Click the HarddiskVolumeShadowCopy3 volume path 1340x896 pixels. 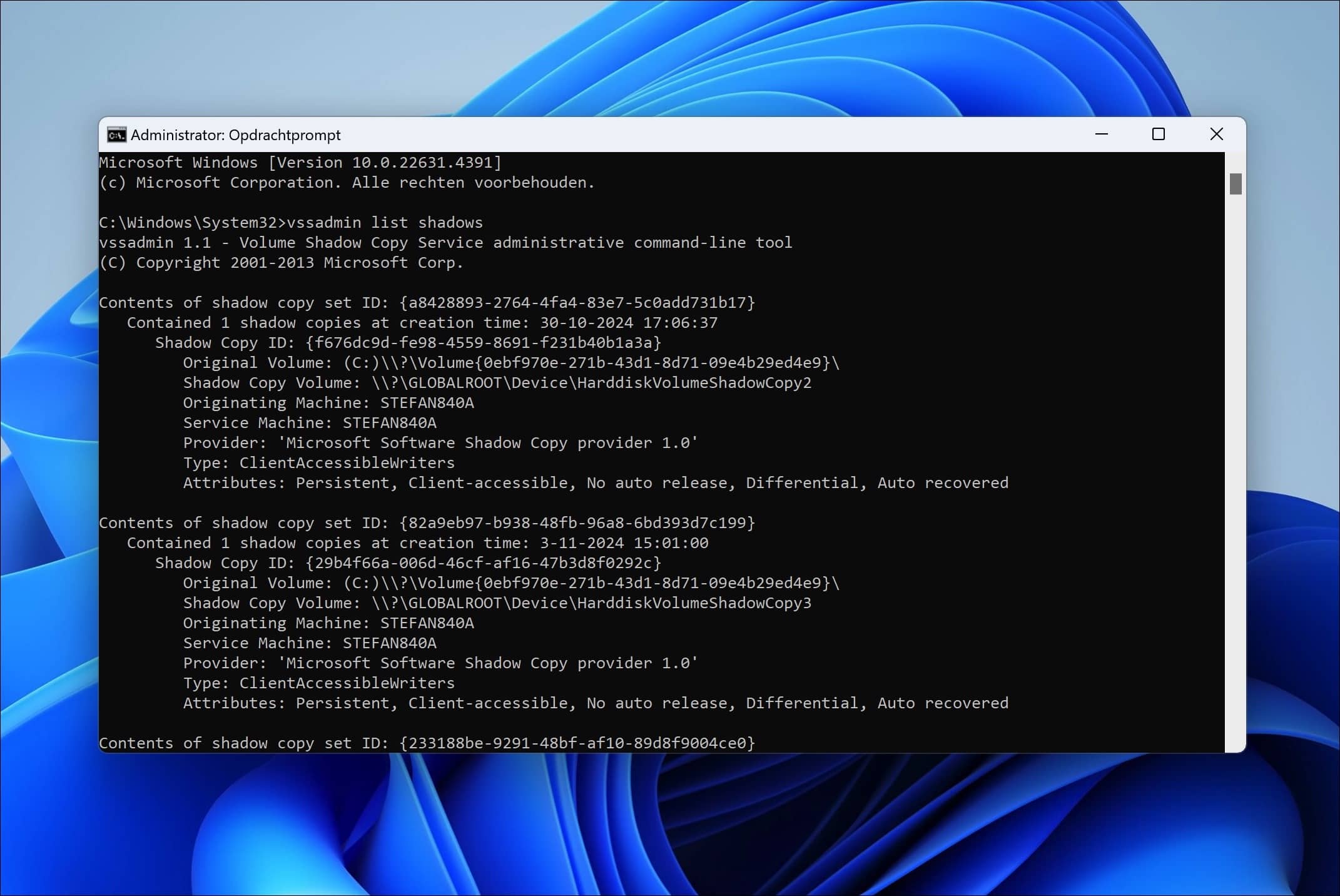(591, 603)
